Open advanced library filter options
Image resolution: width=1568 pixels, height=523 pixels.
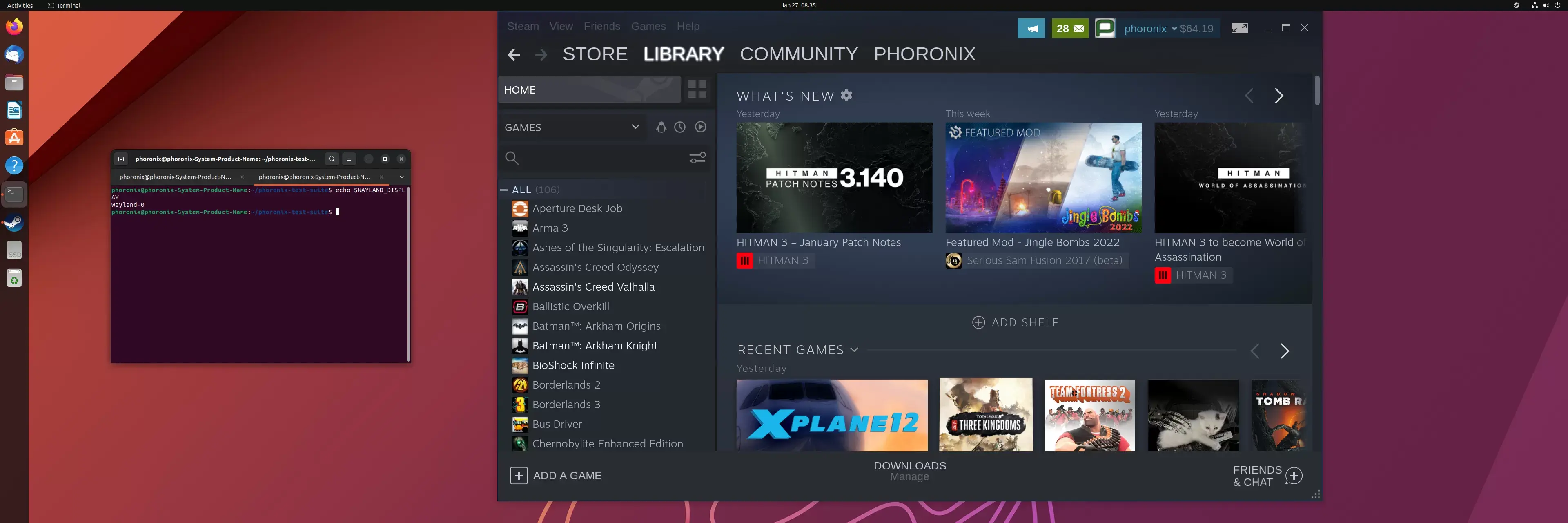coord(697,158)
